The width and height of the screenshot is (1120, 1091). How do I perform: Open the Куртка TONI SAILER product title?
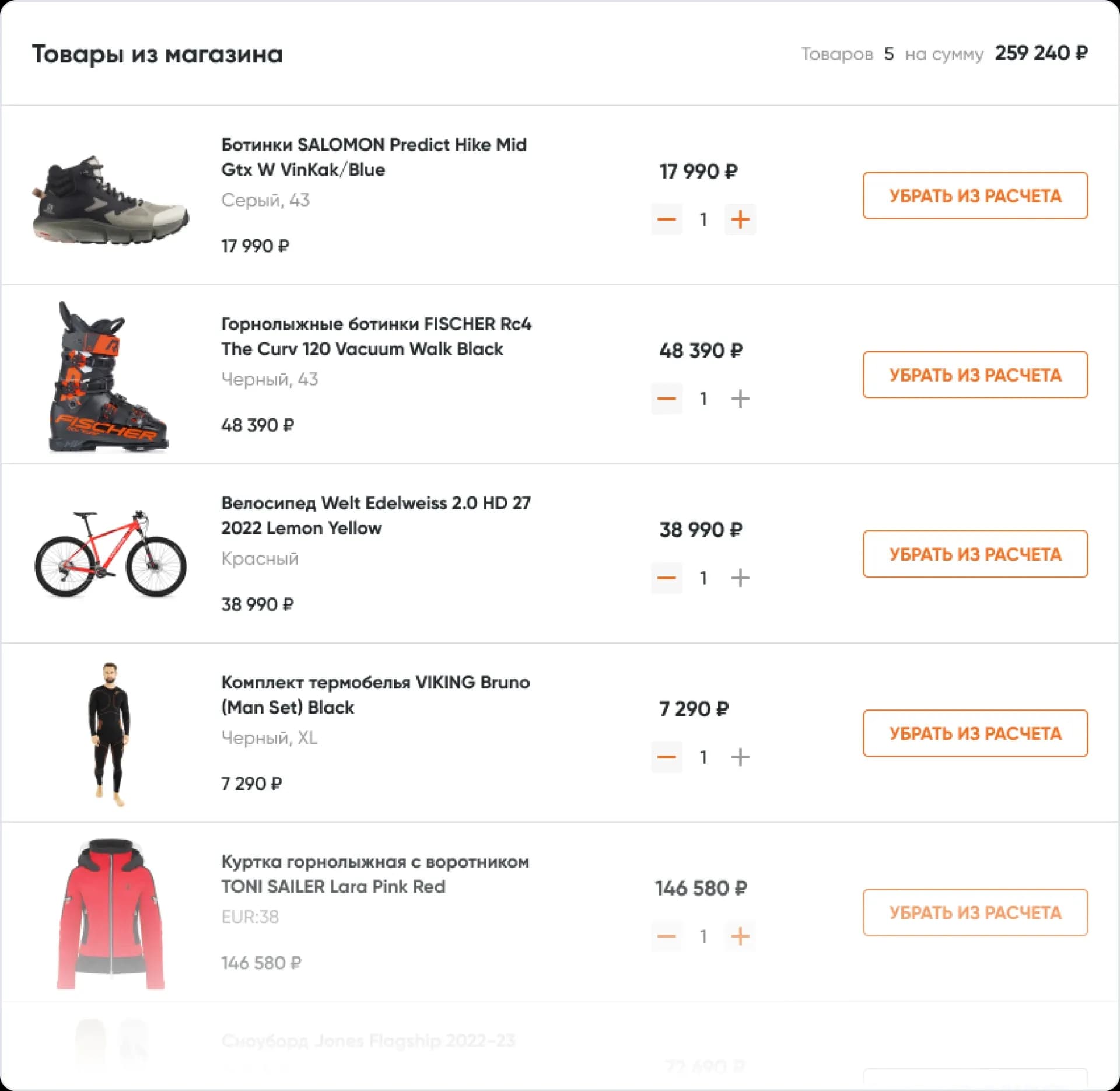tap(374, 873)
